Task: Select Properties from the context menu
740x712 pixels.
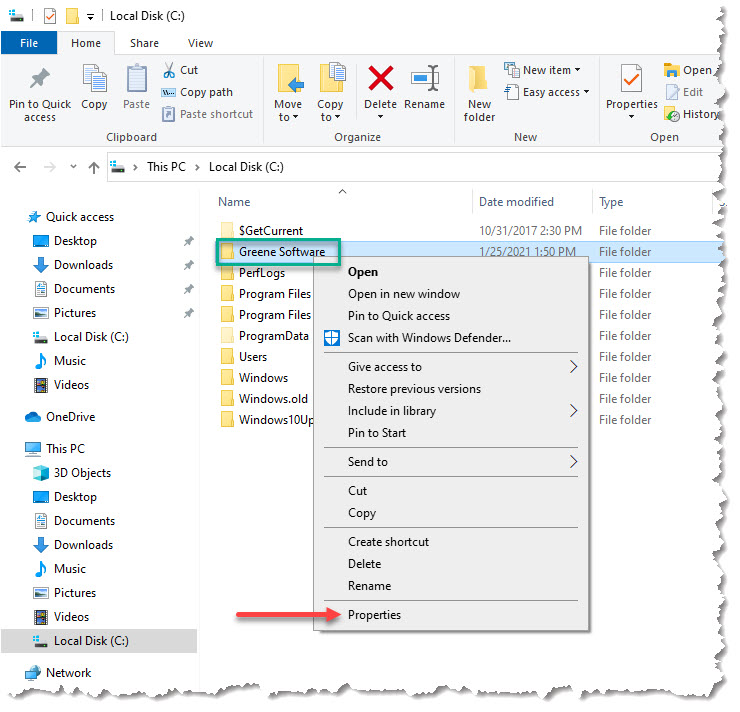Action: (x=374, y=615)
